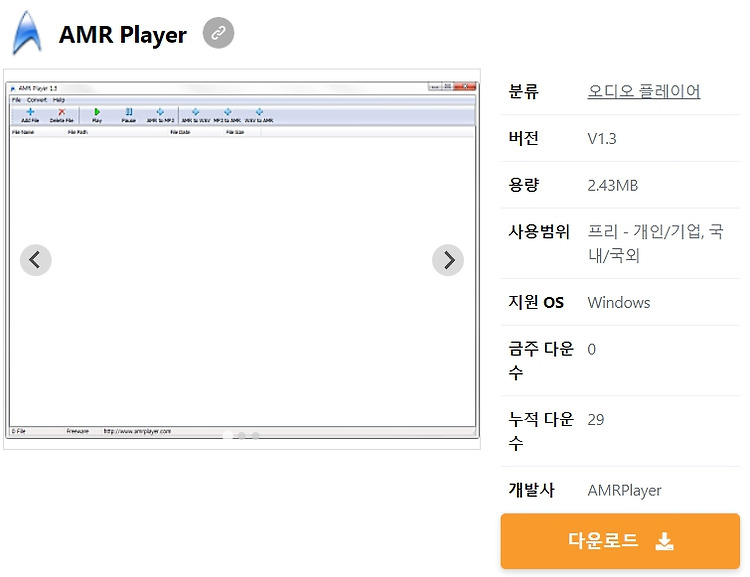Viewport: 750px width, 577px height.
Task: Click the version value V1.3
Action: click(x=602, y=139)
